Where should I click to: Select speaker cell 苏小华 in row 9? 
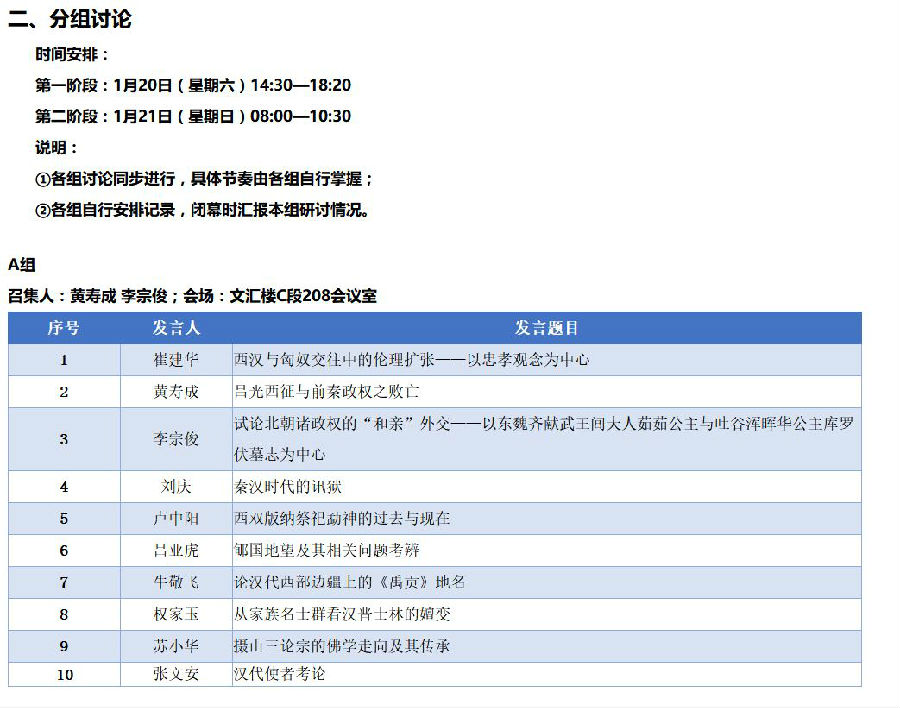pyautogui.click(x=176, y=646)
